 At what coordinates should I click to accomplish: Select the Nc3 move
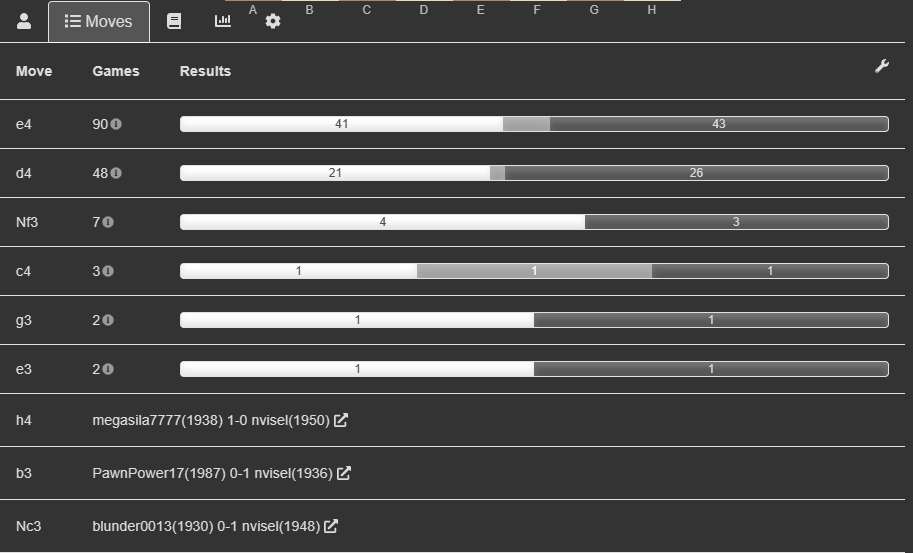[x=29, y=526]
